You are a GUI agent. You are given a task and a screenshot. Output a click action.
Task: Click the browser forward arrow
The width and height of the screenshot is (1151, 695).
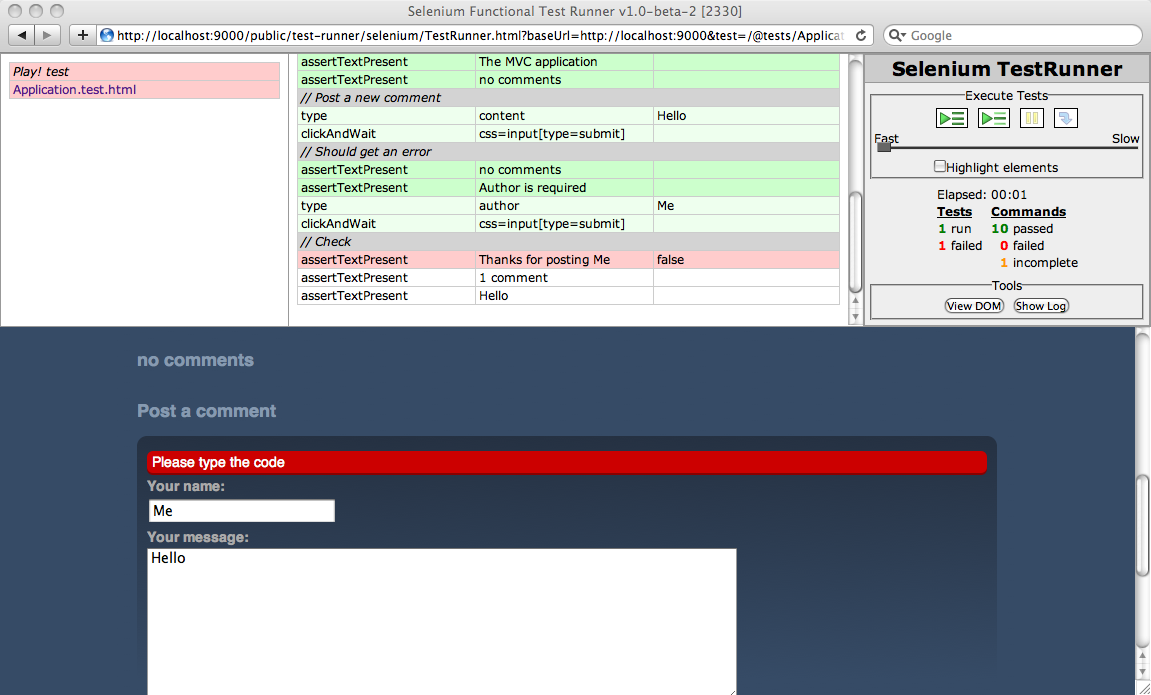47,35
